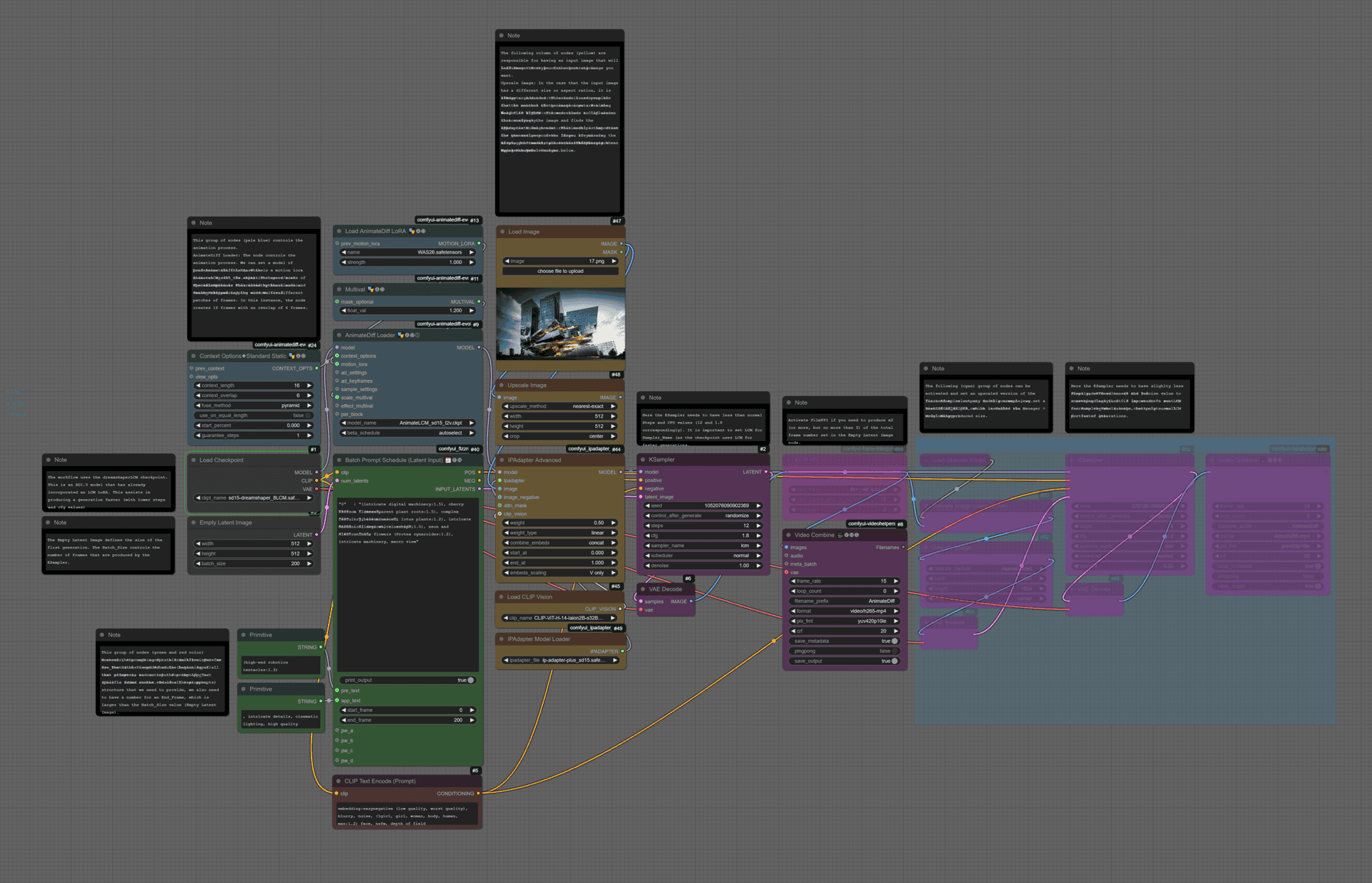This screenshot has width=1372, height=883.
Task: Click the CONDITIONING output port on CLIP Text Encode
Action: 479,794
